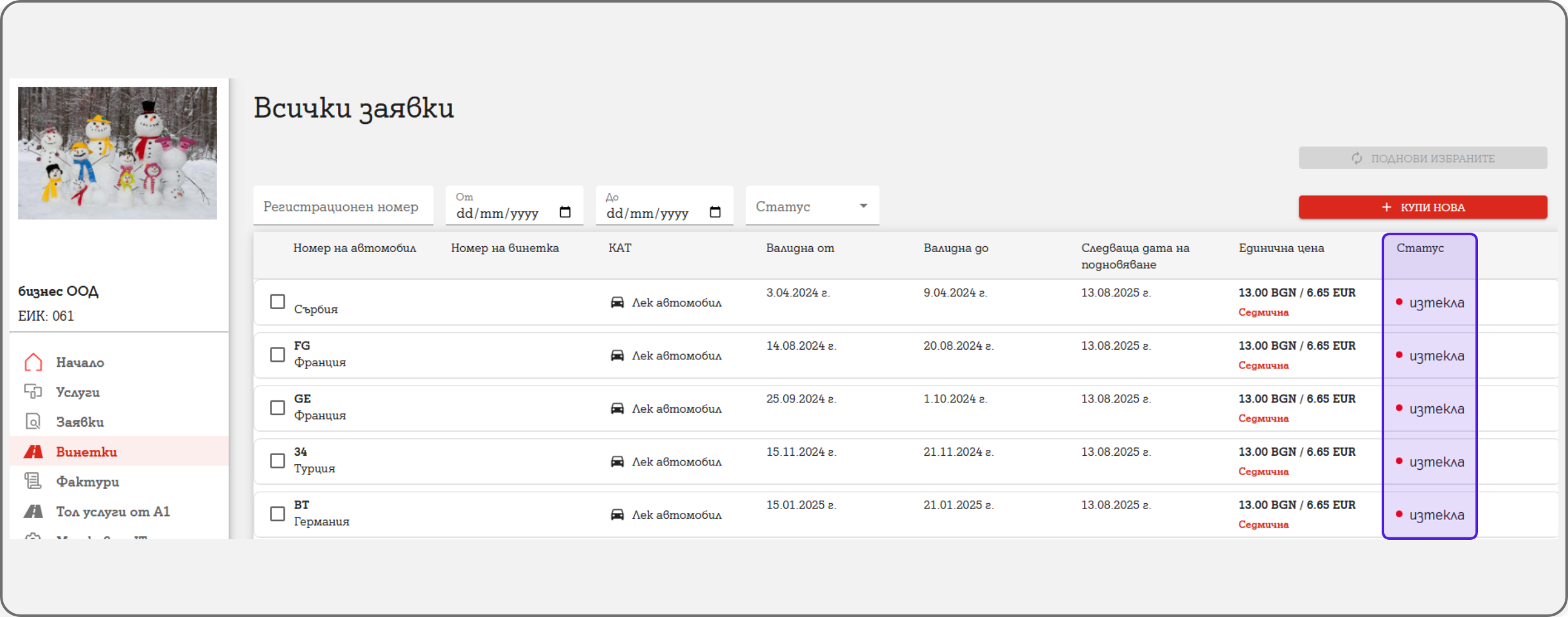Click the Винетки road icon
Image resolution: width=1568 pixels, height=617 pixels.
pyautogui.click(x=33, y=452)
